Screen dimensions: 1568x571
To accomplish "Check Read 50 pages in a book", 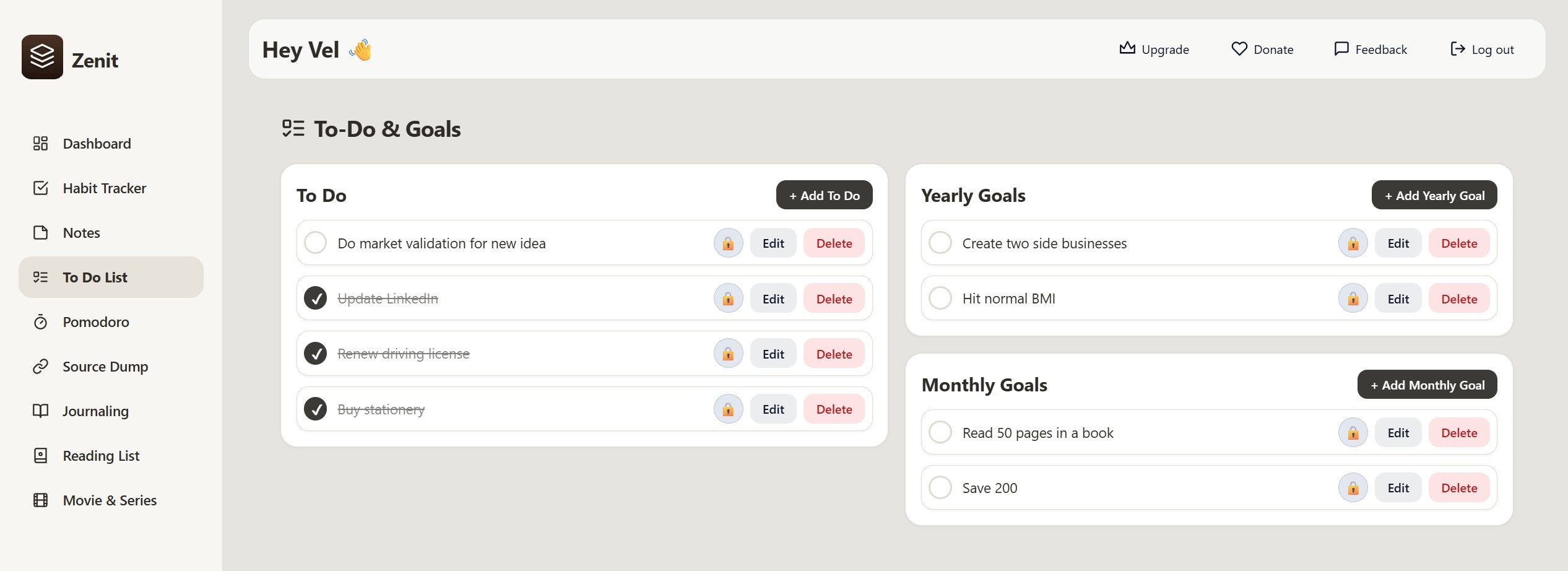I will (x=940, y=432).
